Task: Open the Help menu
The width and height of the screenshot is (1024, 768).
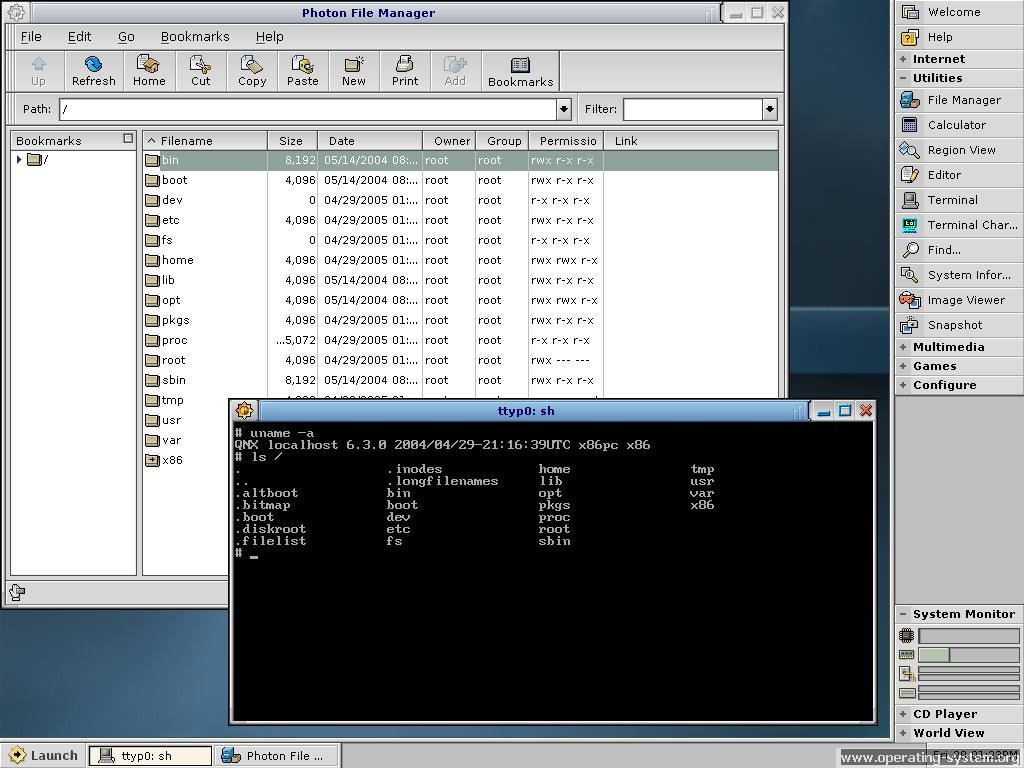Action: pyautogui.click(x=270, y=37)
